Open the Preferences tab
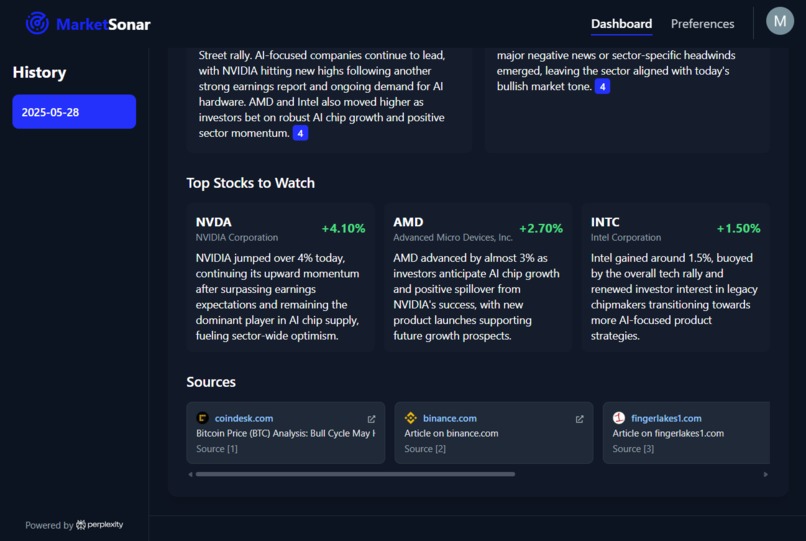The image size is (806, 541). (702, 24)
